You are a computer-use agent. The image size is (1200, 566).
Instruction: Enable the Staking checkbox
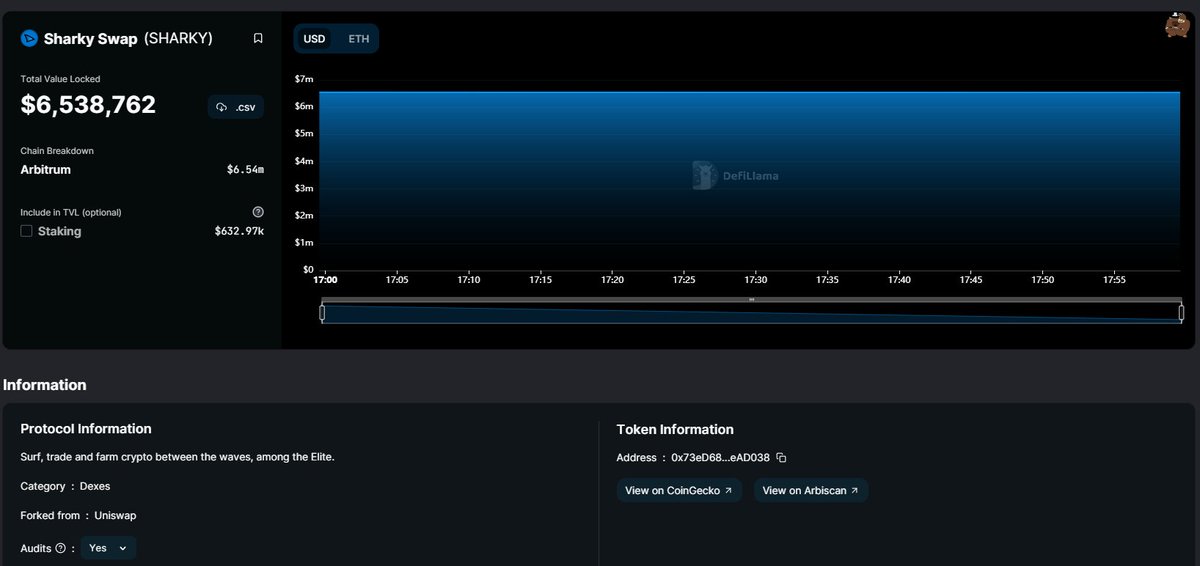coord(27,231)
